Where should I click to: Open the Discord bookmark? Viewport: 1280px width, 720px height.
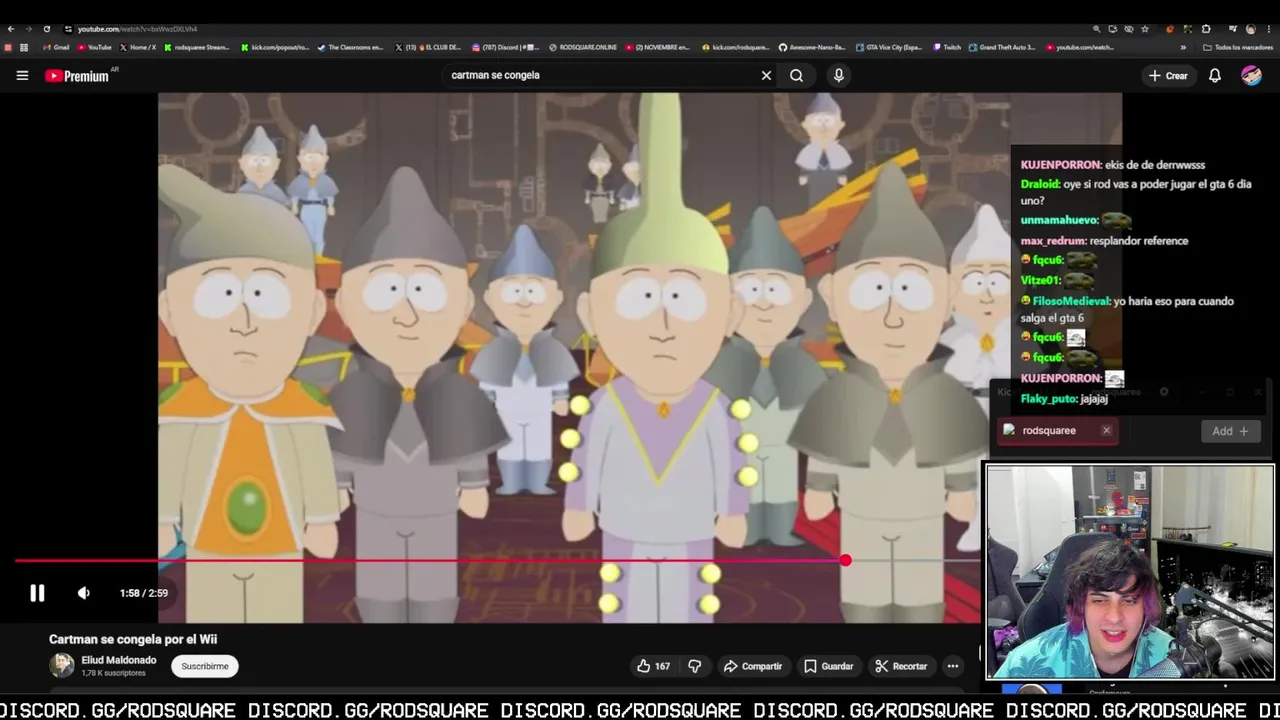506,47
